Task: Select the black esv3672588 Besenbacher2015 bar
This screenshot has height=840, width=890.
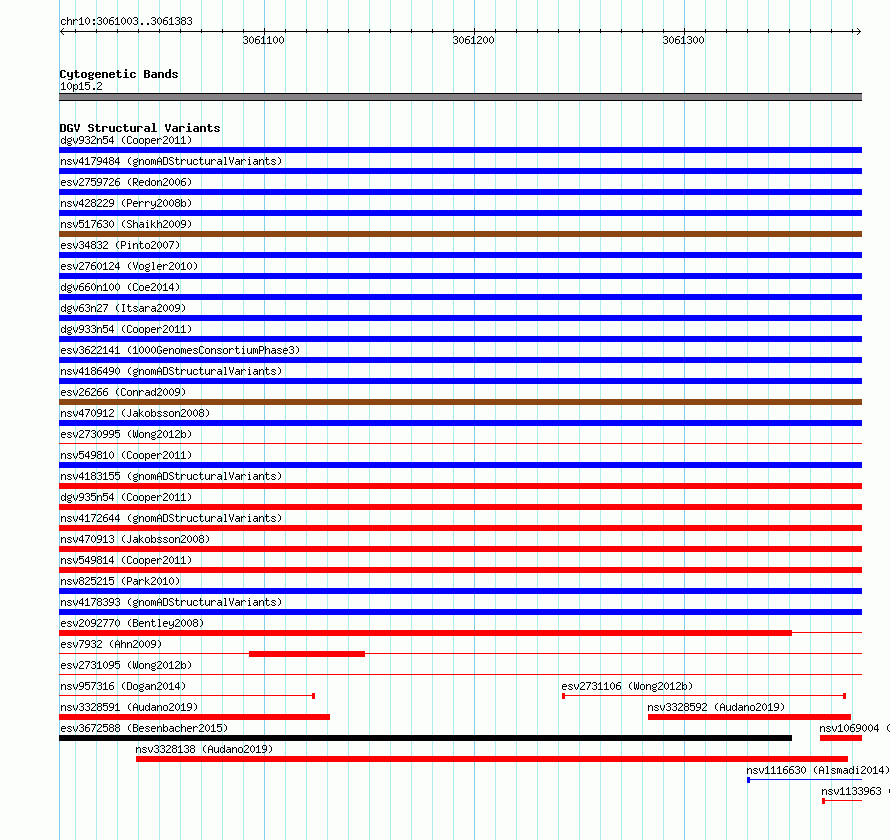Action: click(425, 738)
